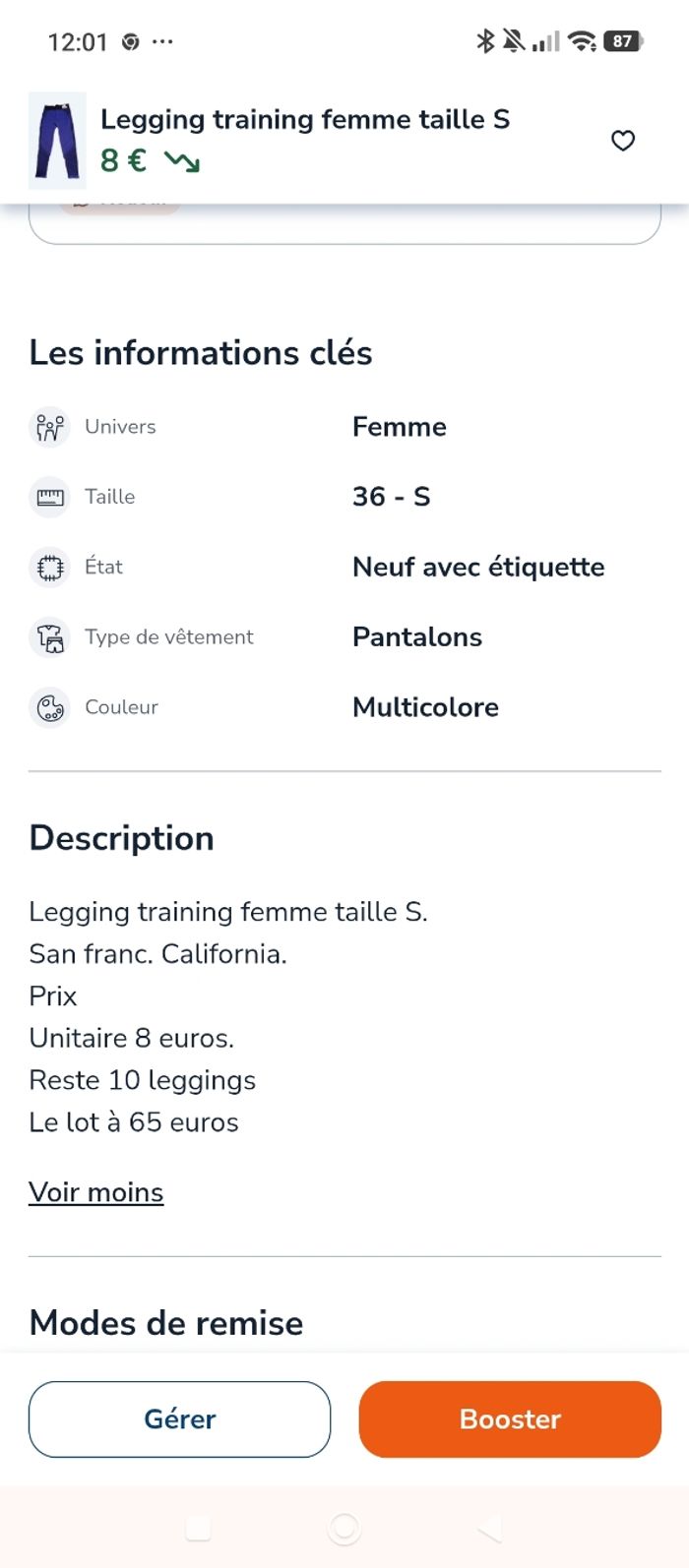Tap the price drop arrow icon

coord(182,161)
